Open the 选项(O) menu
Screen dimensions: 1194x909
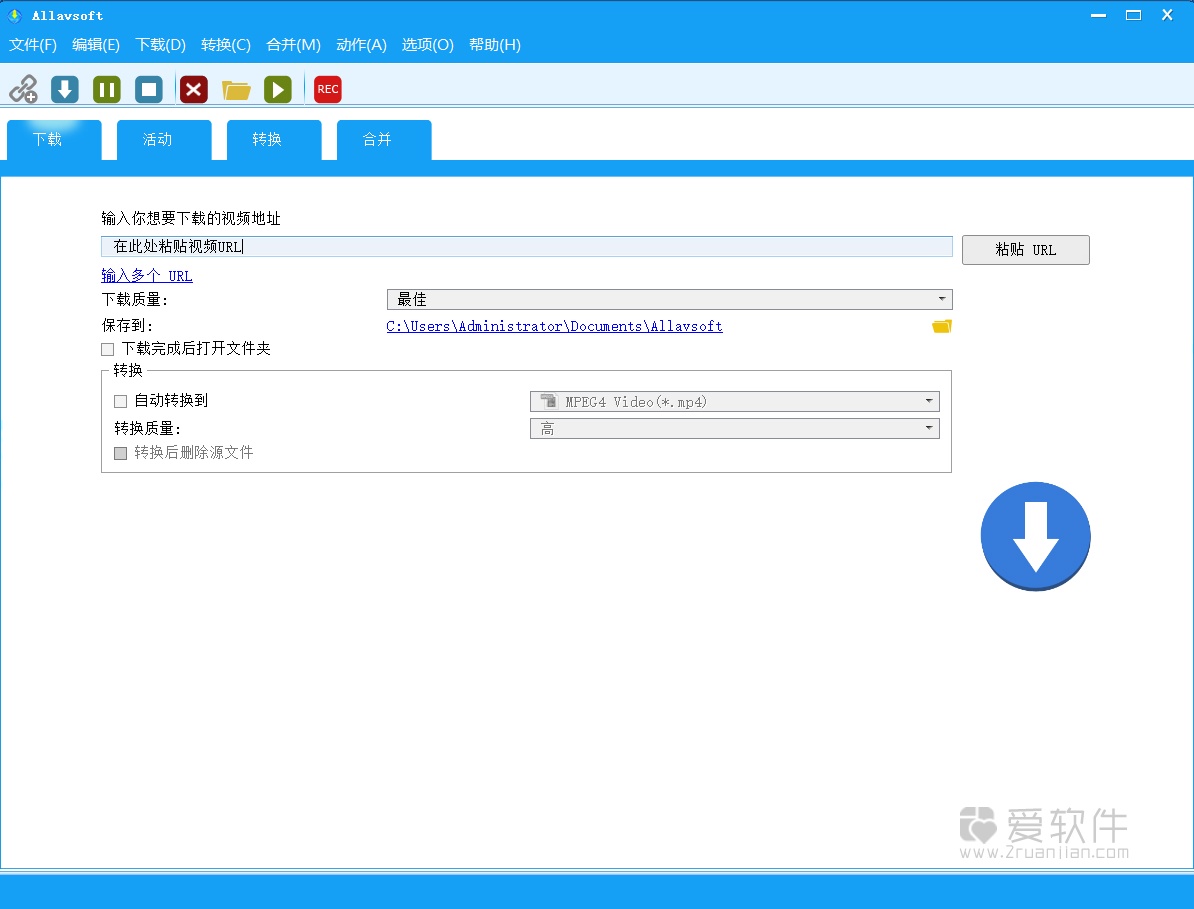click(428, 45)
